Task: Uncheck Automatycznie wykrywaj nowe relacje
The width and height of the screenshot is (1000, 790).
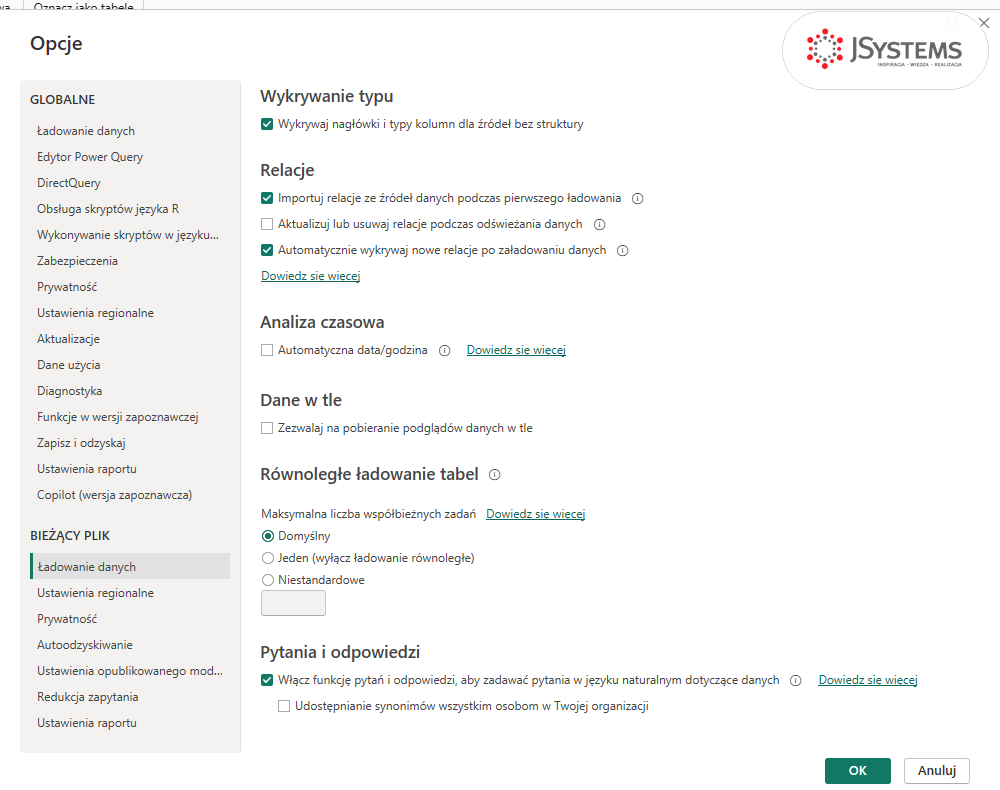Action: coord(267,250)
